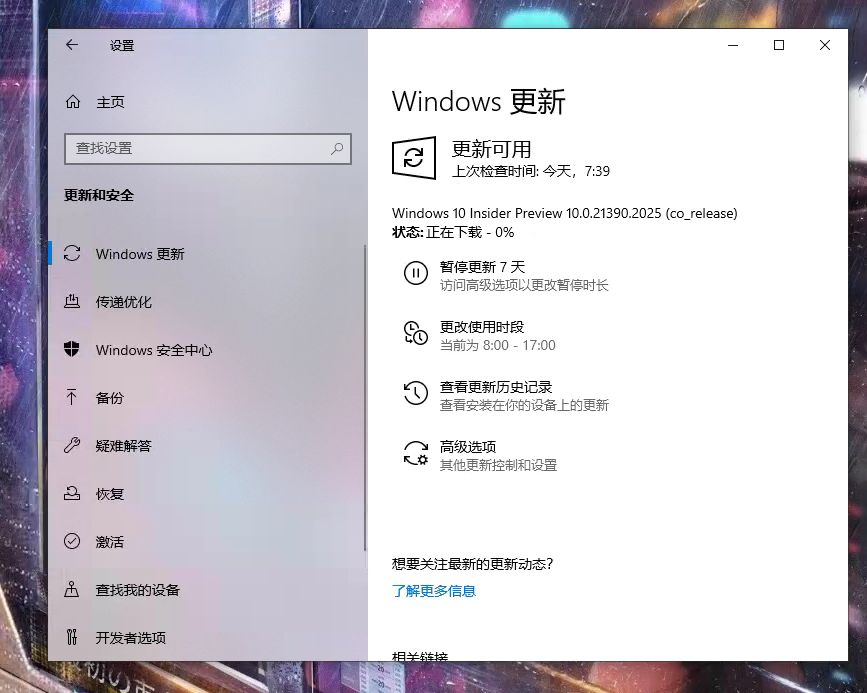Click the 恢复 recovery icon
The height and width of the screenshot is (693, 867).
(72, 493)
